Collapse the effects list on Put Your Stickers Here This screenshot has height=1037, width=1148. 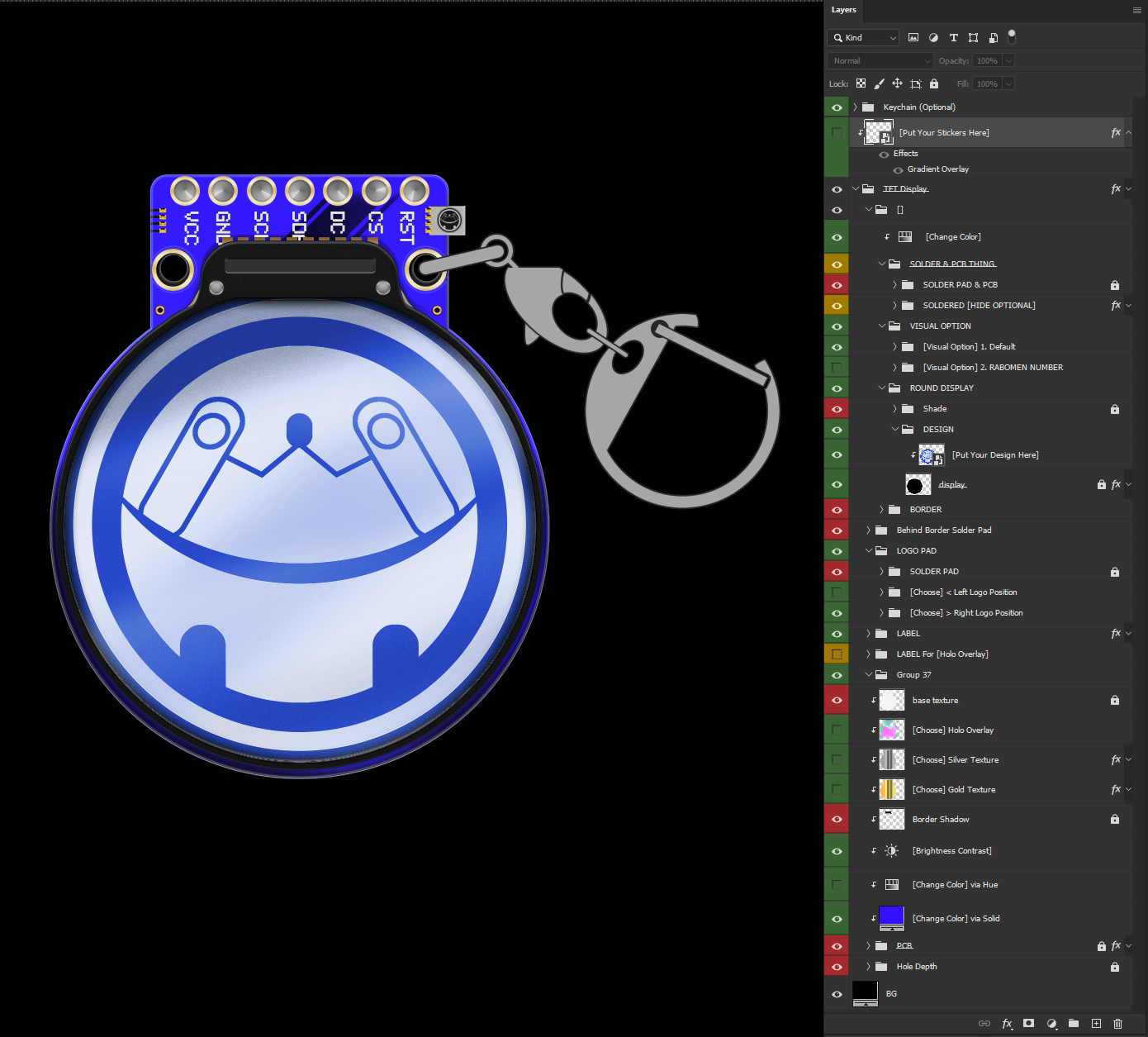pos(1129,132)
